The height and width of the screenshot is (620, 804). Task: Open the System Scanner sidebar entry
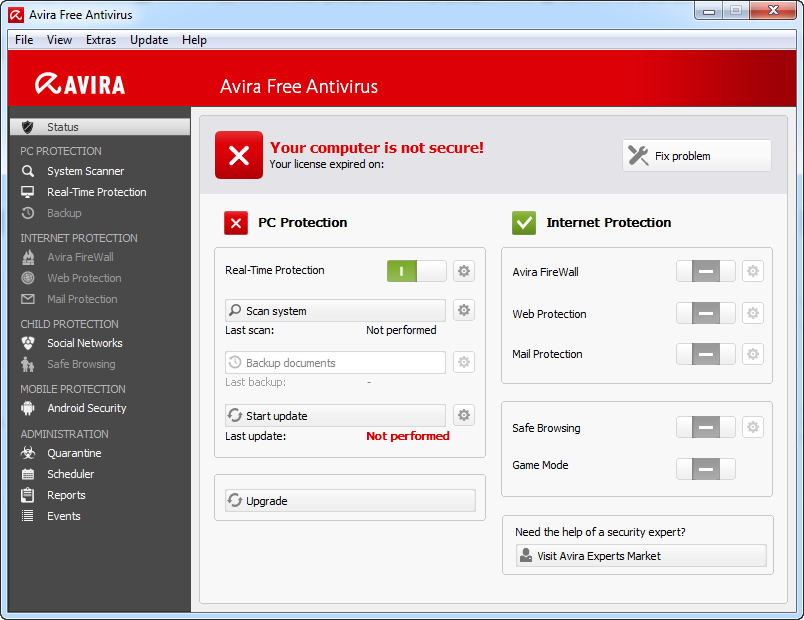85,171
